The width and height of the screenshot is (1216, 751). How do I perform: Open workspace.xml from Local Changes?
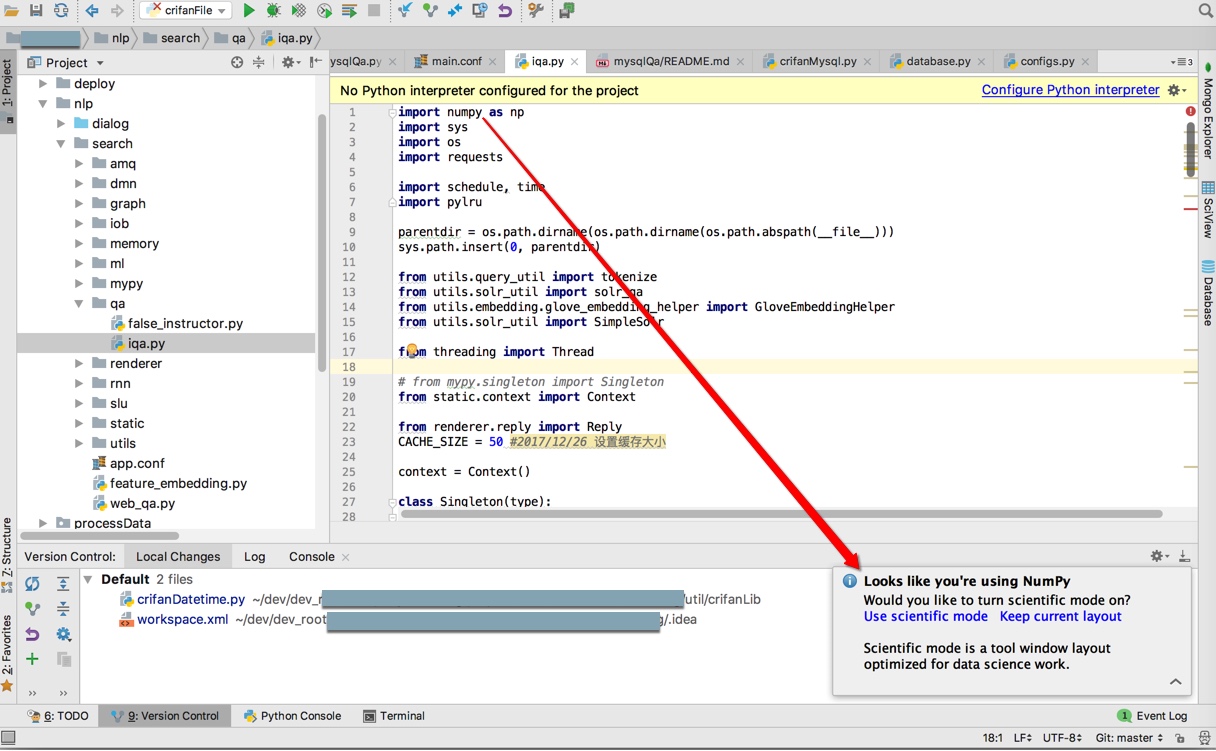pos(183,620)
